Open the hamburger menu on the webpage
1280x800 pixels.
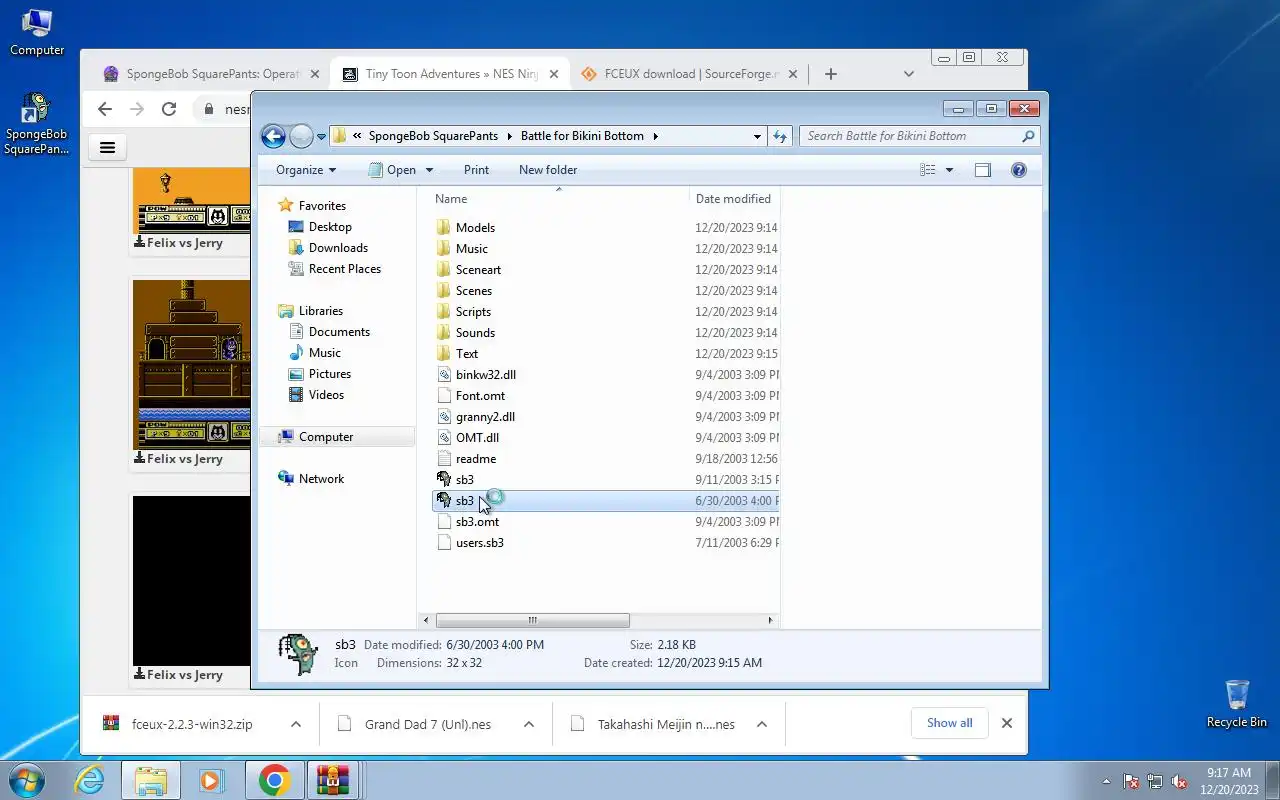tap(107, 148)
